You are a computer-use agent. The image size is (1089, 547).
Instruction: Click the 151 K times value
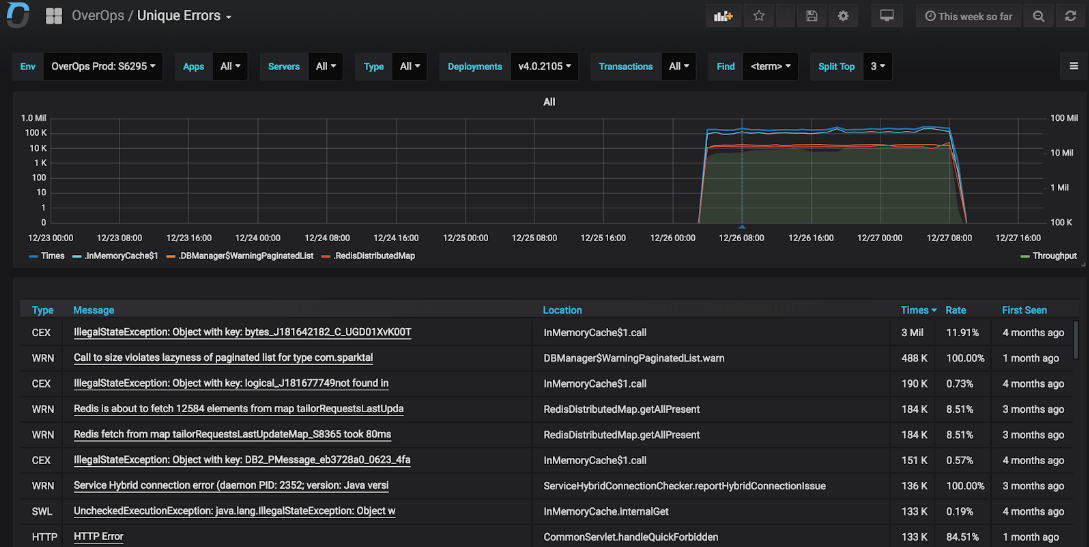click(914, 460)
